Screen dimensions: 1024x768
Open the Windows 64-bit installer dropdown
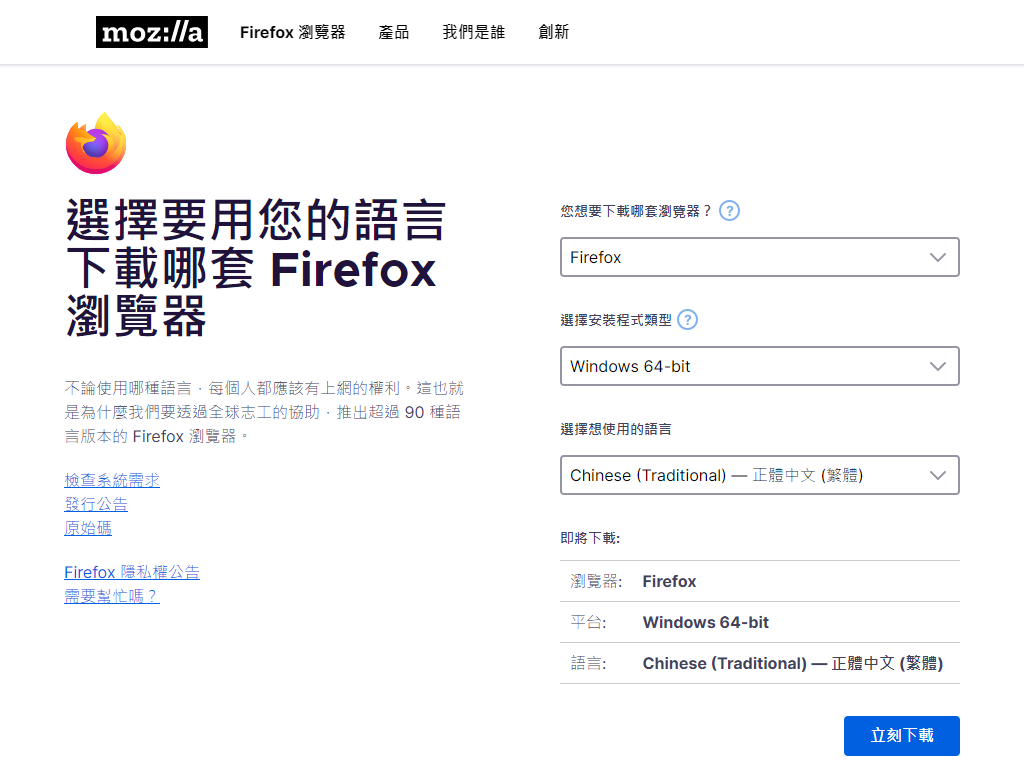(x=759, y=366)
